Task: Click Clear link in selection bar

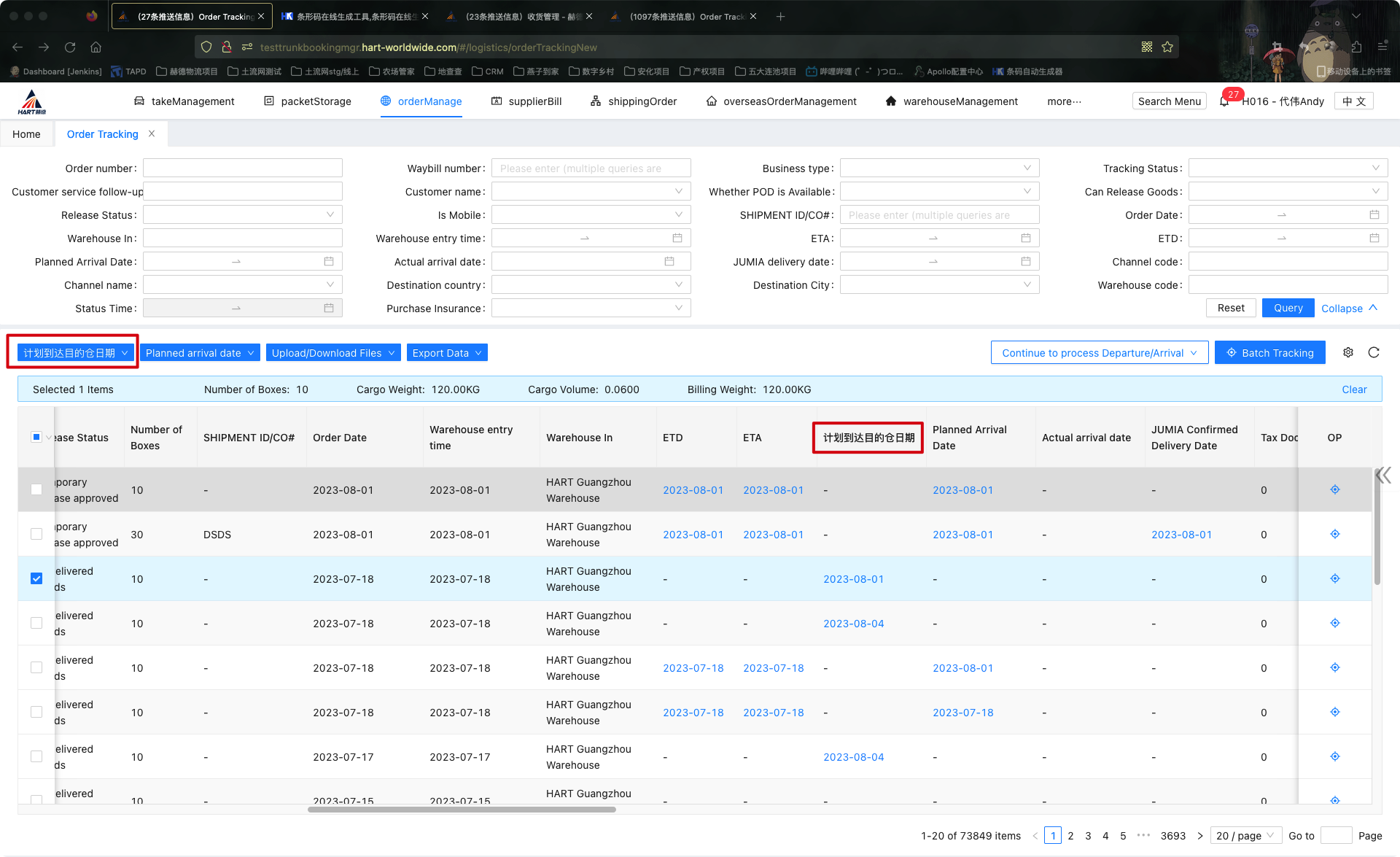Action: 1353,389
